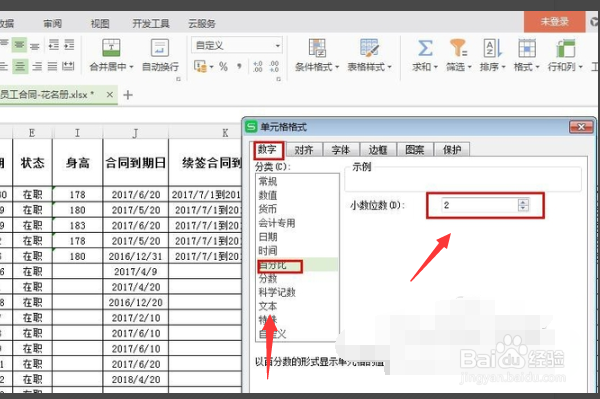Image resolution: width=600 pixels, height=399 pixels.
Task: Expand the 表格样式 dropdown arrow
Action: [390, 67]
